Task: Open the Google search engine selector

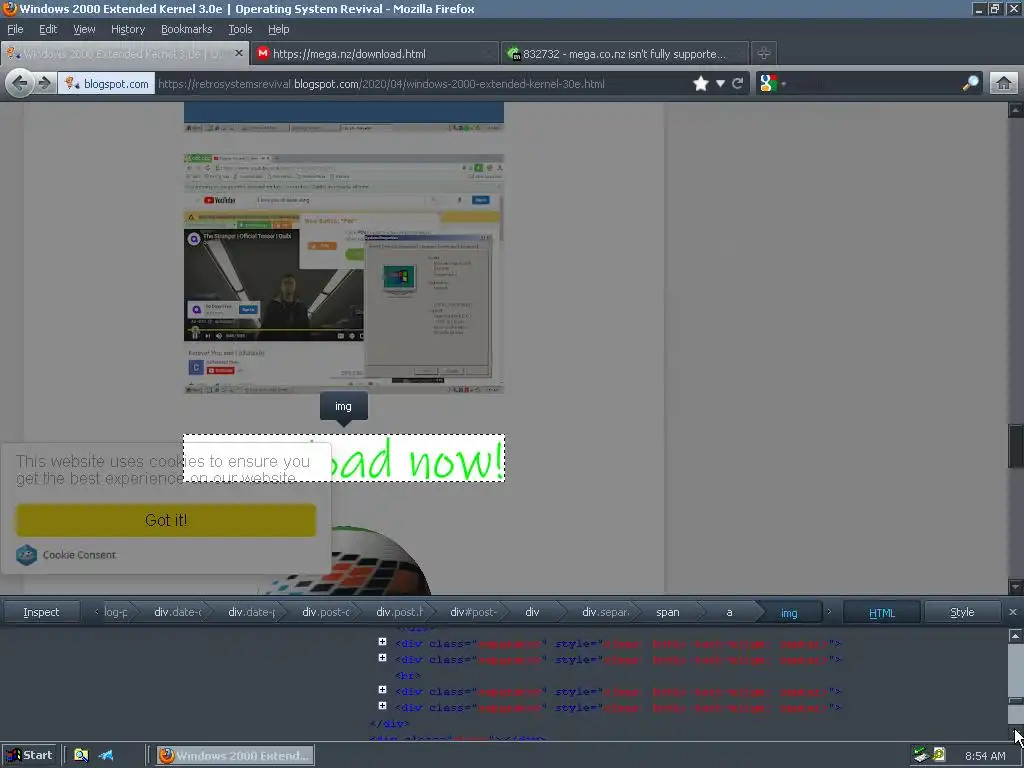Action: 772,84
